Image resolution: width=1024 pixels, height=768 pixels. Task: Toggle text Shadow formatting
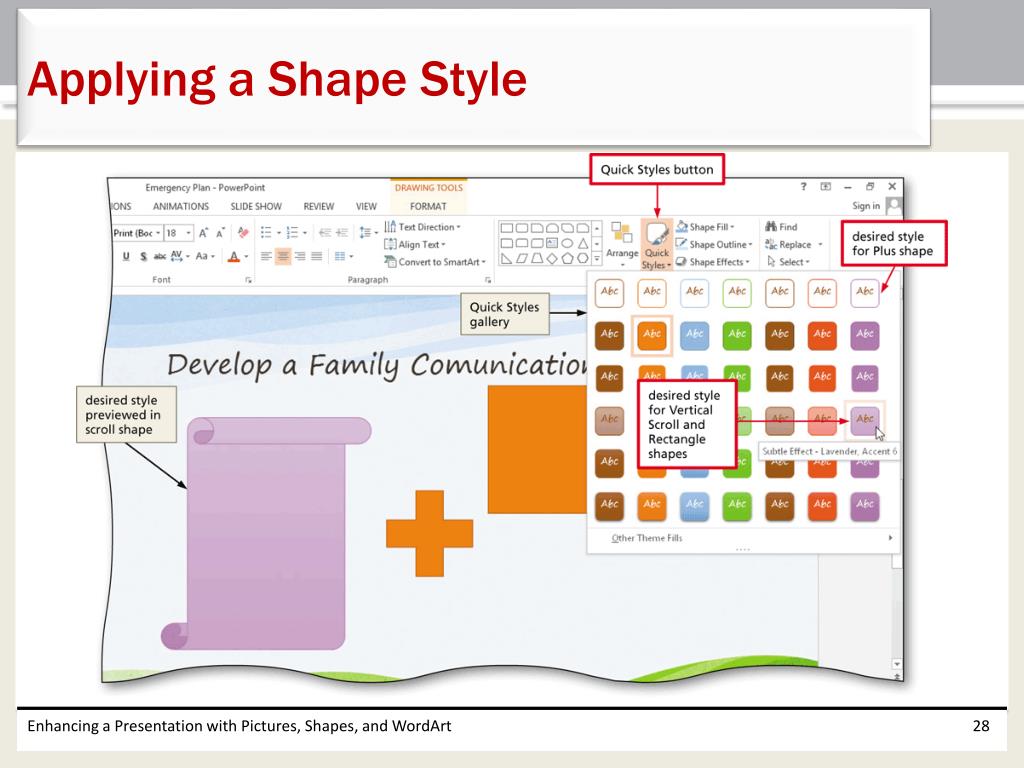tap(143, 257)
